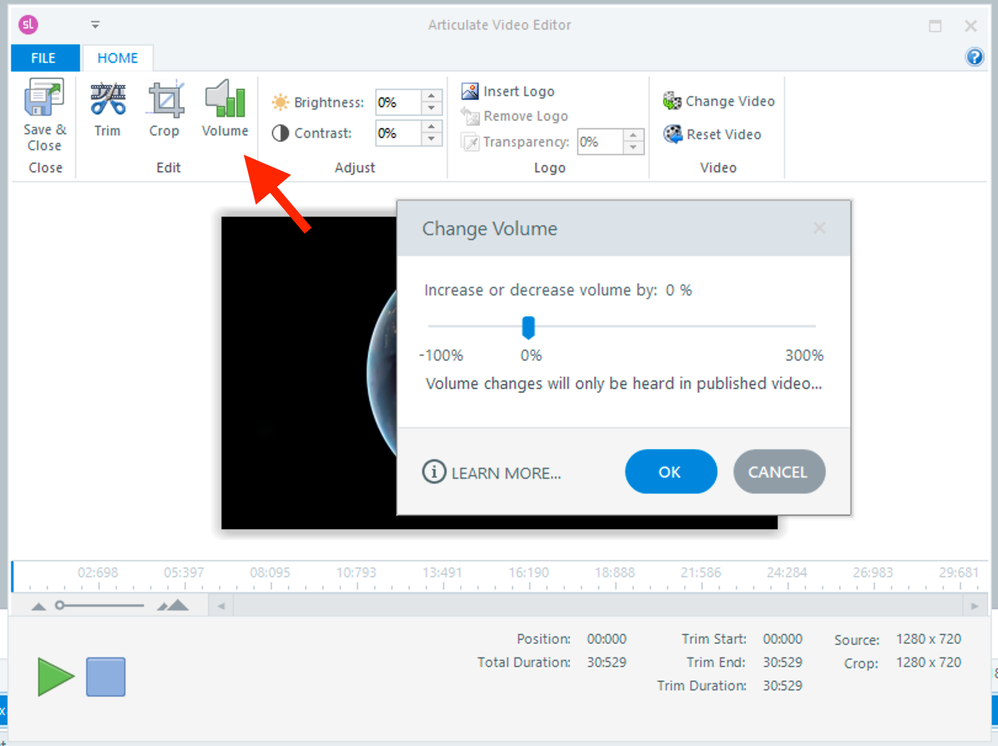Click OK in Change Volume dialog
Image resolution: width=998 pixels, height=746 pixels.
point(671,472)
